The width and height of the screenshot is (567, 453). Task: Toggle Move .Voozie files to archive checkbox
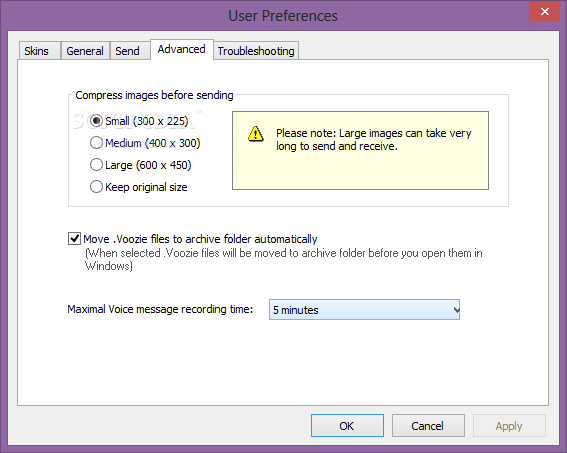(74, 239)
